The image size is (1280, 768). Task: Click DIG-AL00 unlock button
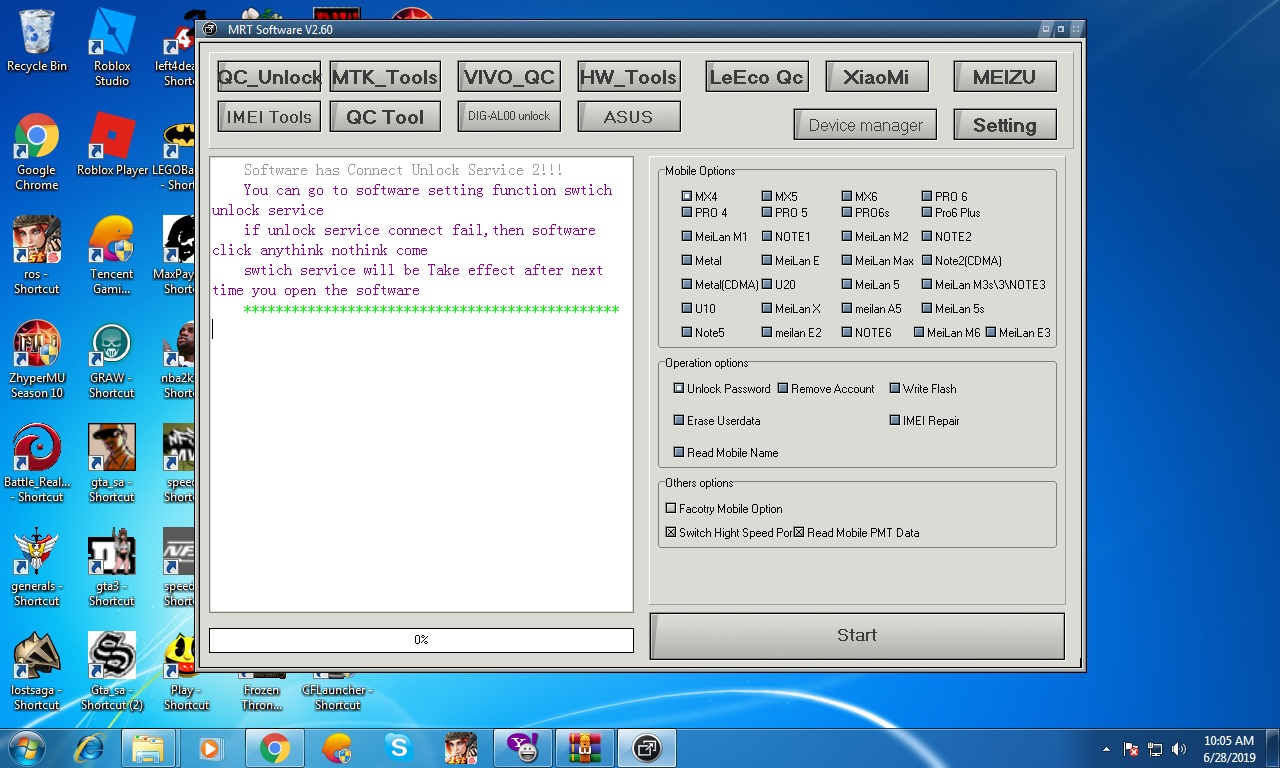(x=509, y=116)
